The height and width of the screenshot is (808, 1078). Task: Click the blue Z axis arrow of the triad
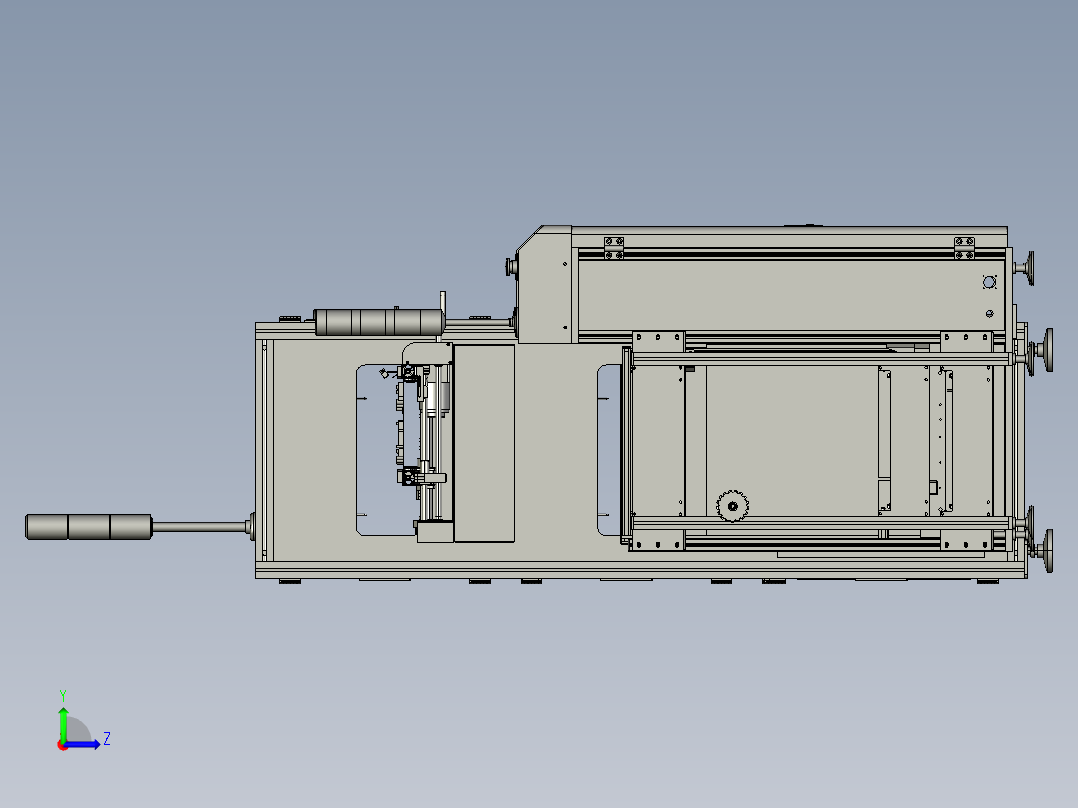[x=84, y=744]
